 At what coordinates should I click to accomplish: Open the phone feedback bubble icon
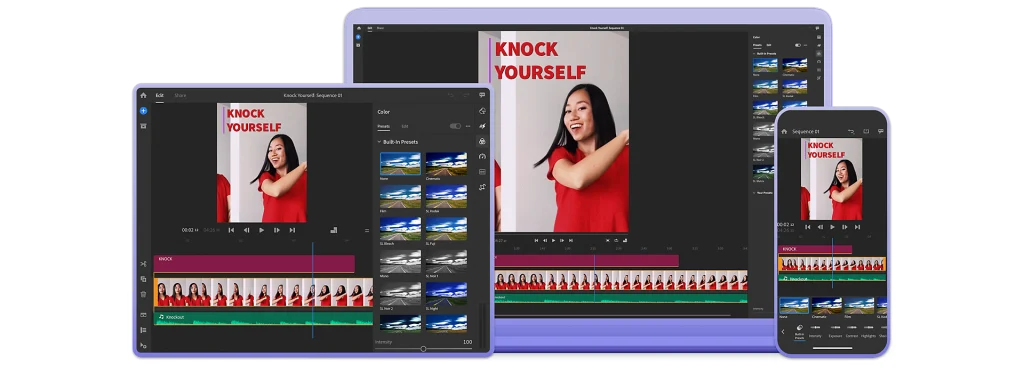click(x=880, y=131)
